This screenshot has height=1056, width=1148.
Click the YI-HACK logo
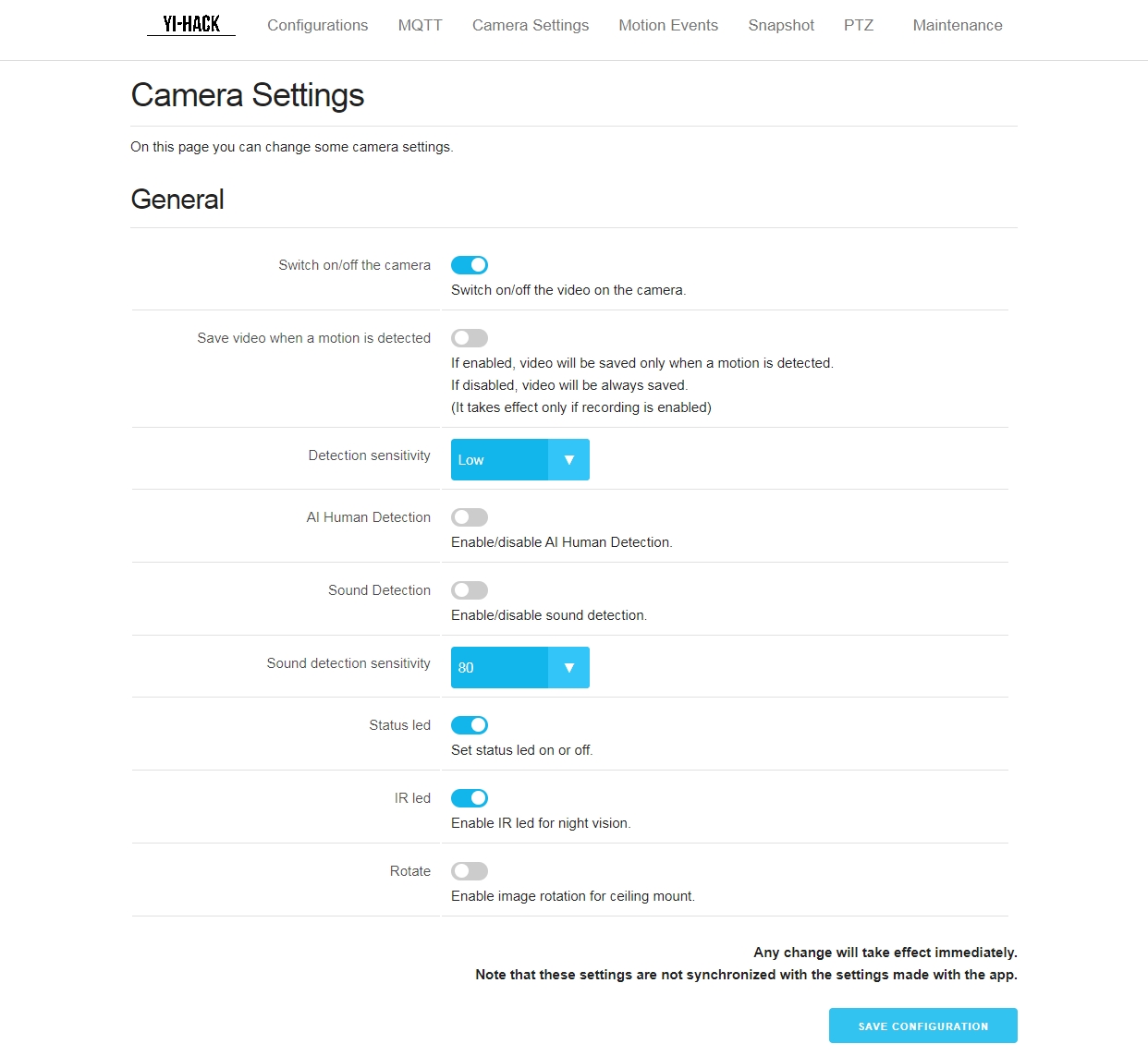tap(191, 24)
